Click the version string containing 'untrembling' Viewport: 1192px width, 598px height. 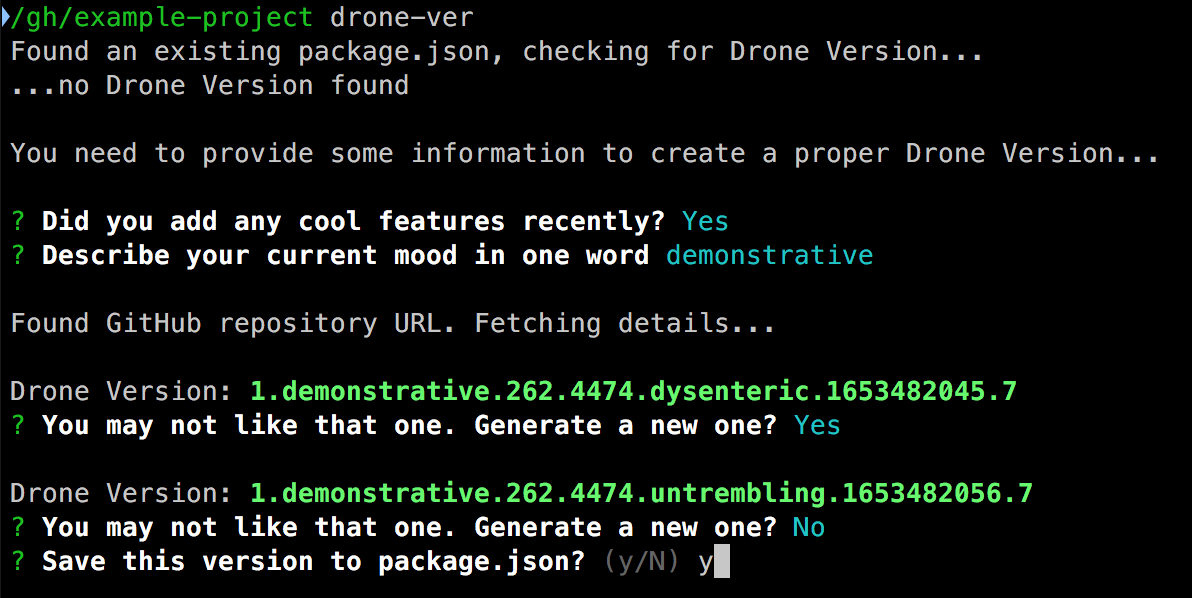642,493
